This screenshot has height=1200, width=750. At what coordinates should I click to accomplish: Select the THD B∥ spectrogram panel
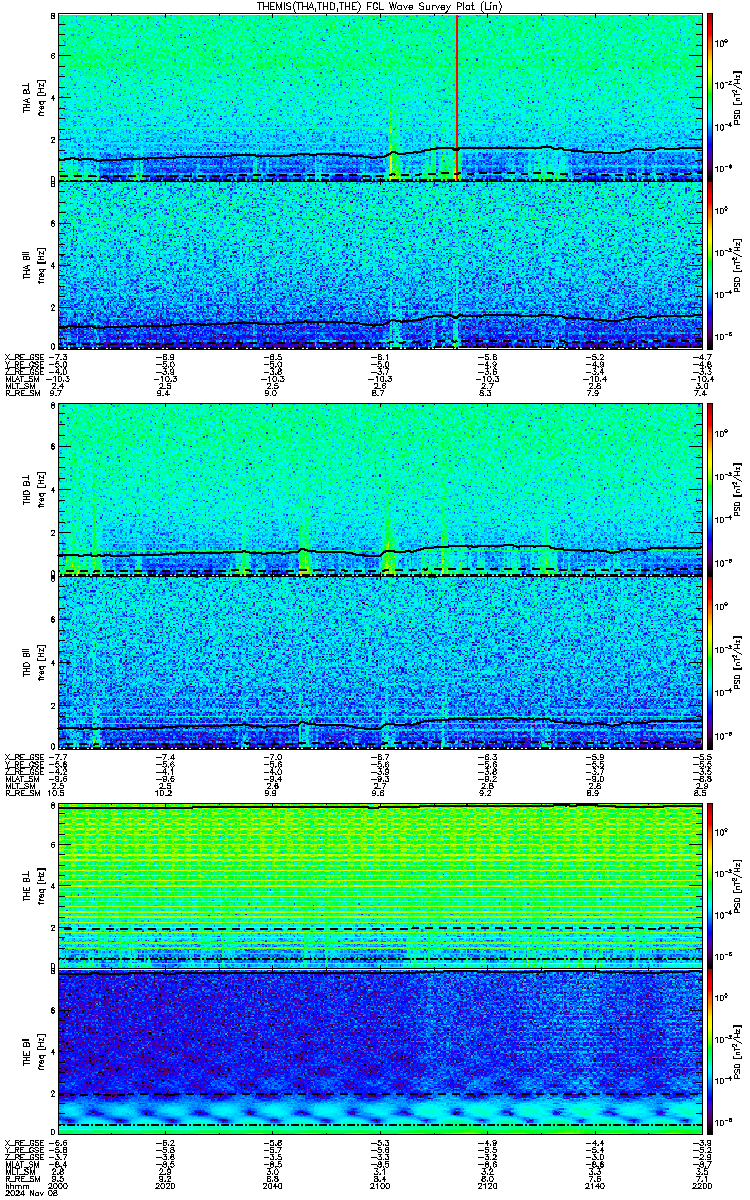381,661
